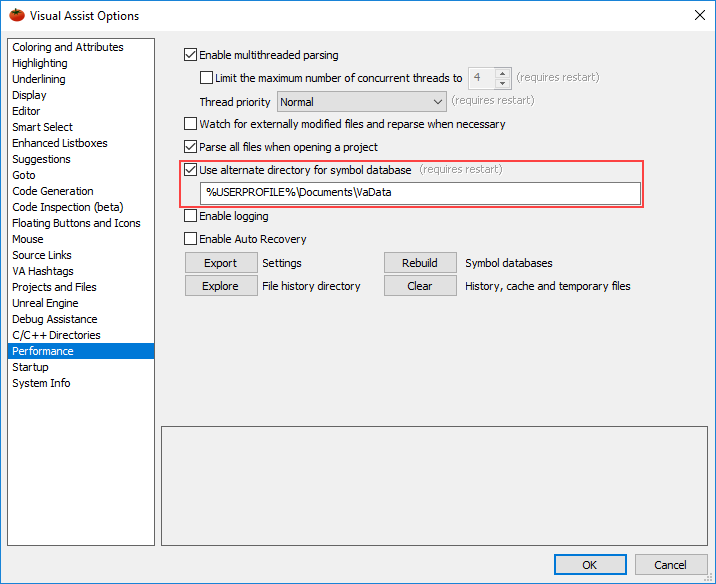Check Watch for externally modified files option

coord(192,125)
